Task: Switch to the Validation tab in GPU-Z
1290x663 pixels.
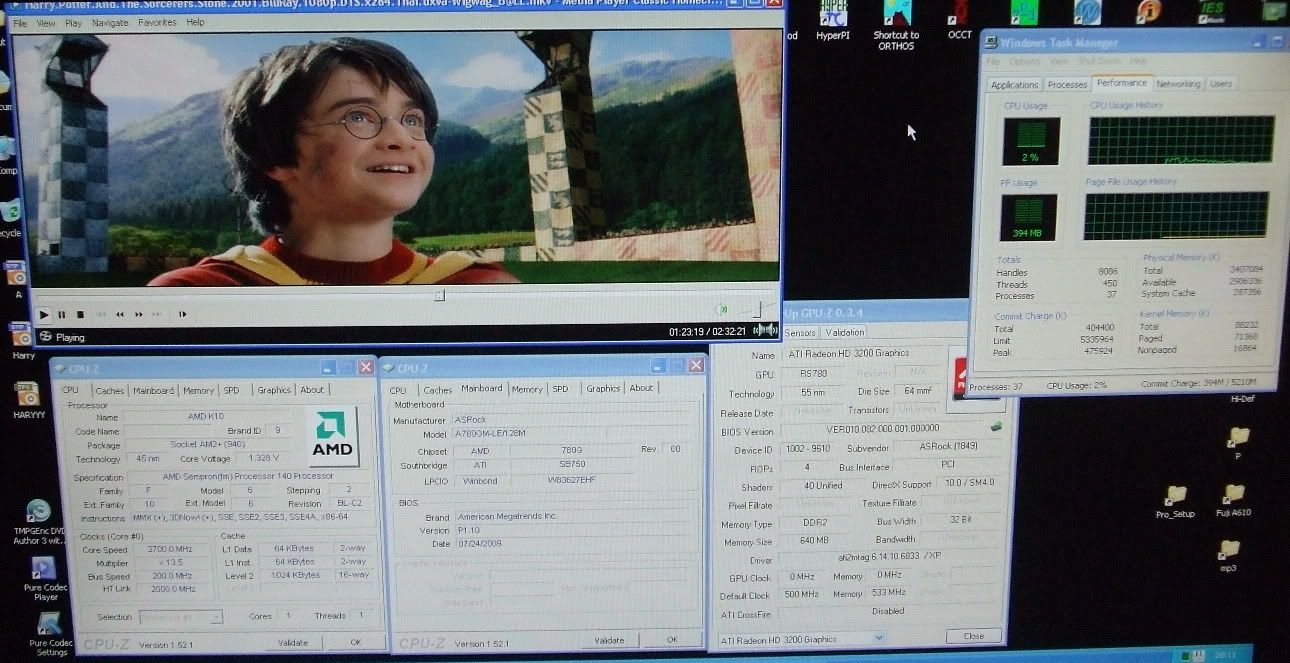Action: click(845, 332)
